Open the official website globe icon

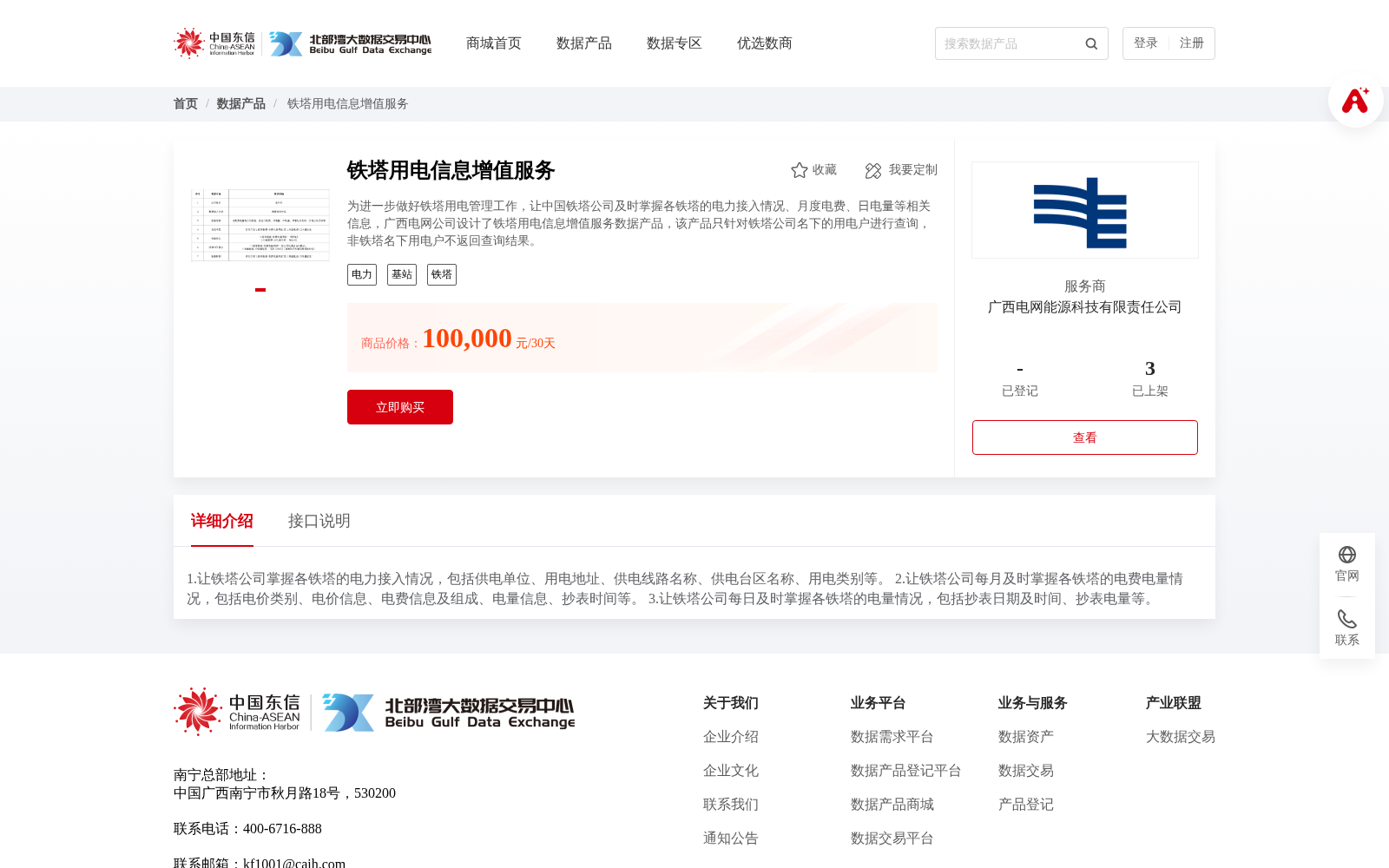1347,555
